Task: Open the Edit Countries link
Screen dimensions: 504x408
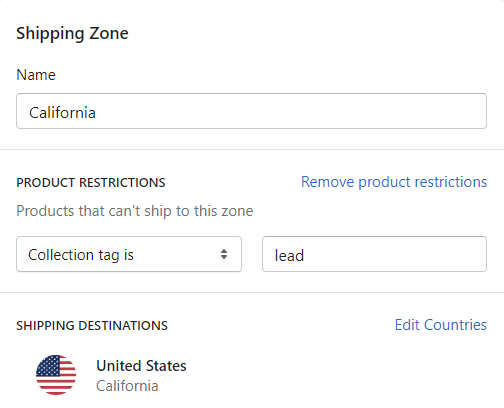Action: point(441,325)
